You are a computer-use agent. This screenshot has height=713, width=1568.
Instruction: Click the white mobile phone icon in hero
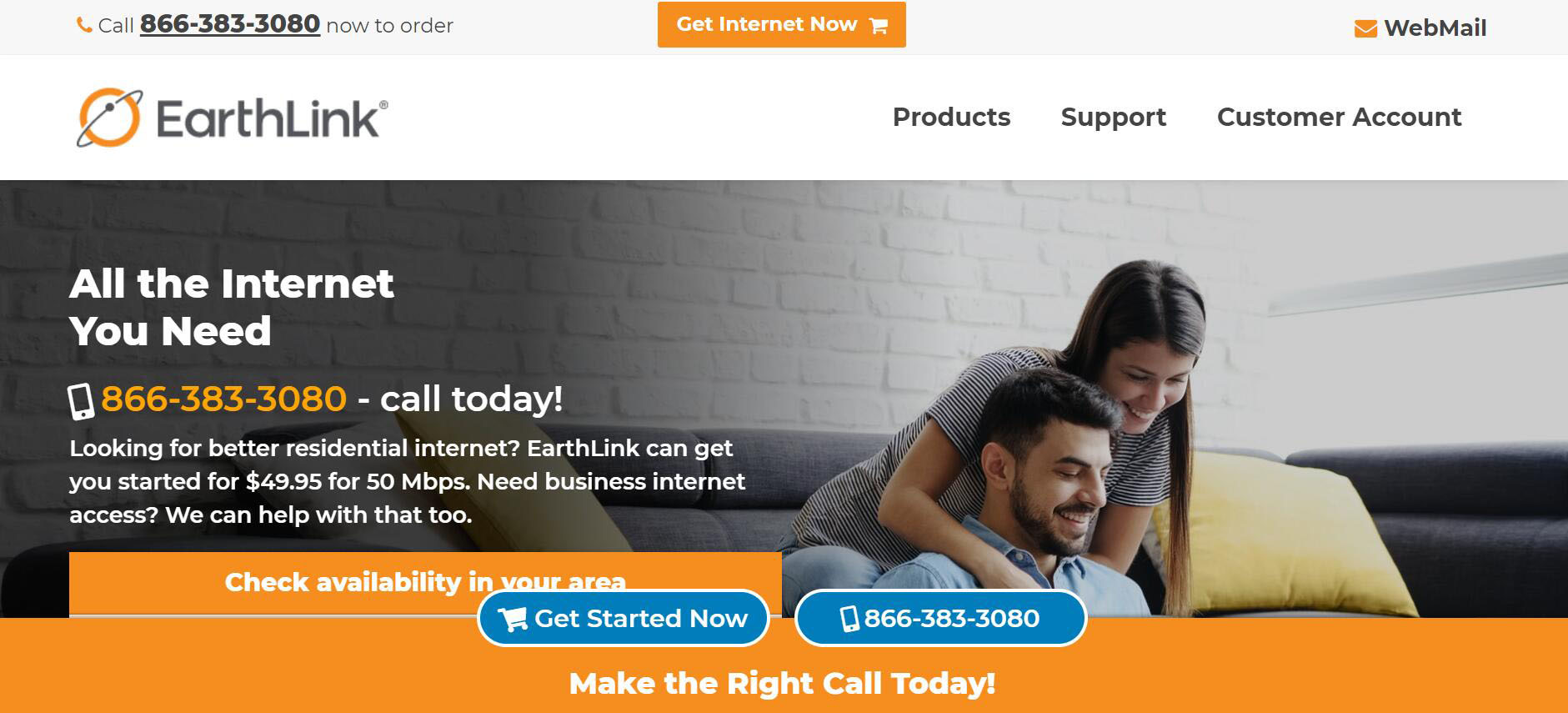click(x=81, y=401)
